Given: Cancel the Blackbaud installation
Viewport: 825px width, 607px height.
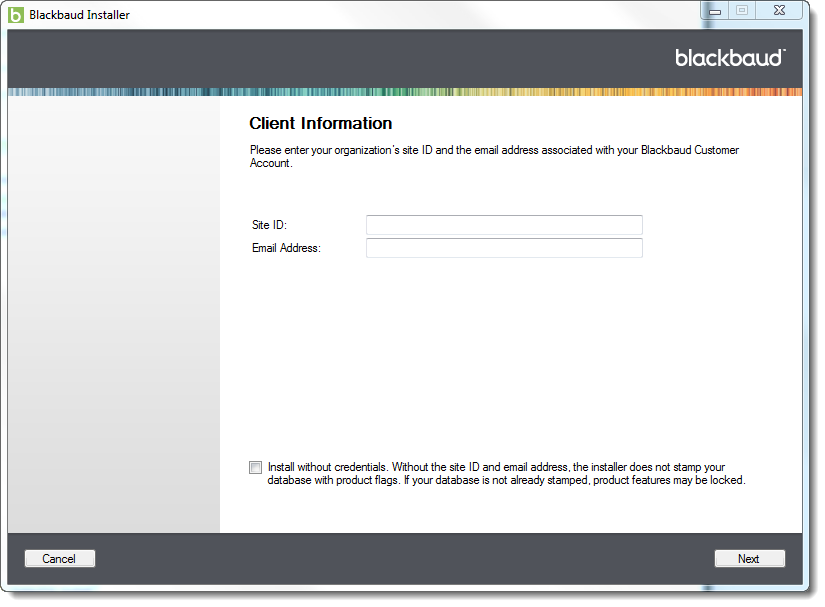Looking at the screenshot, I should coord(59,559).
